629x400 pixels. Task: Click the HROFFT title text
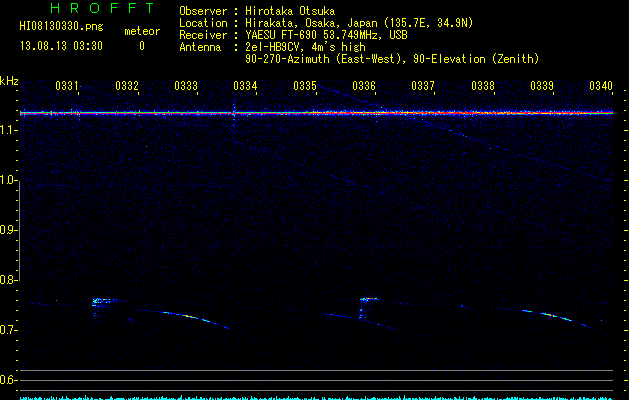pos(103,8)
